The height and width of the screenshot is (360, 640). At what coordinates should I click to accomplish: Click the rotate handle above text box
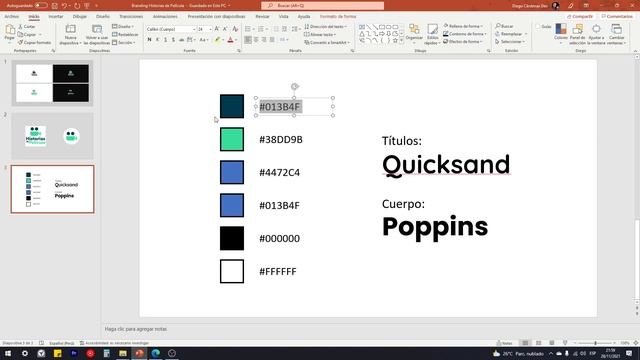point(294,86)
